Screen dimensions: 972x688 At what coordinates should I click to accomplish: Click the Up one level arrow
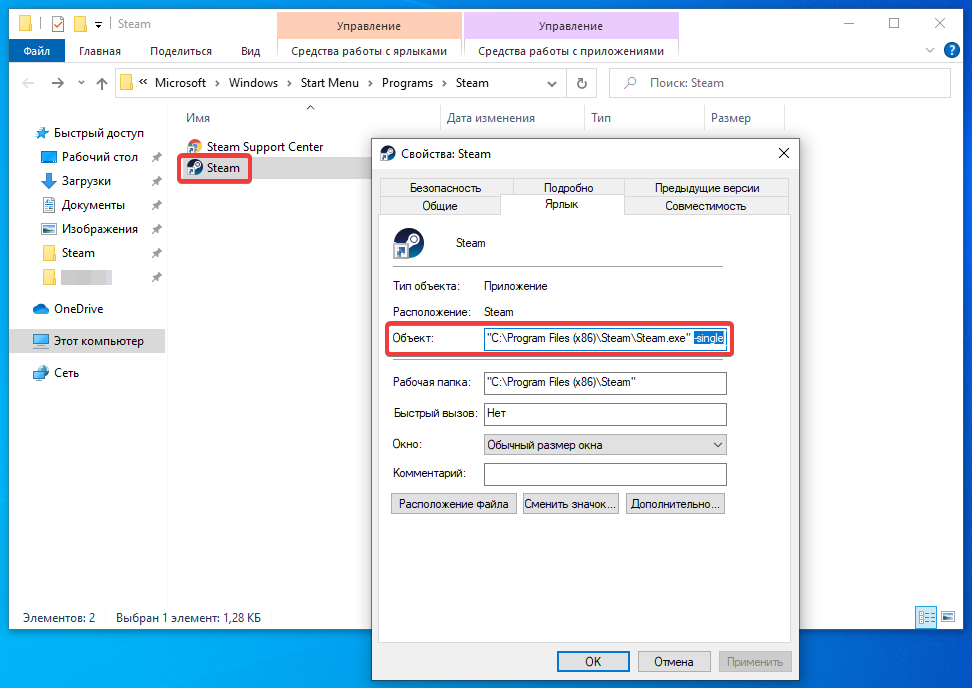click(102, 83)
